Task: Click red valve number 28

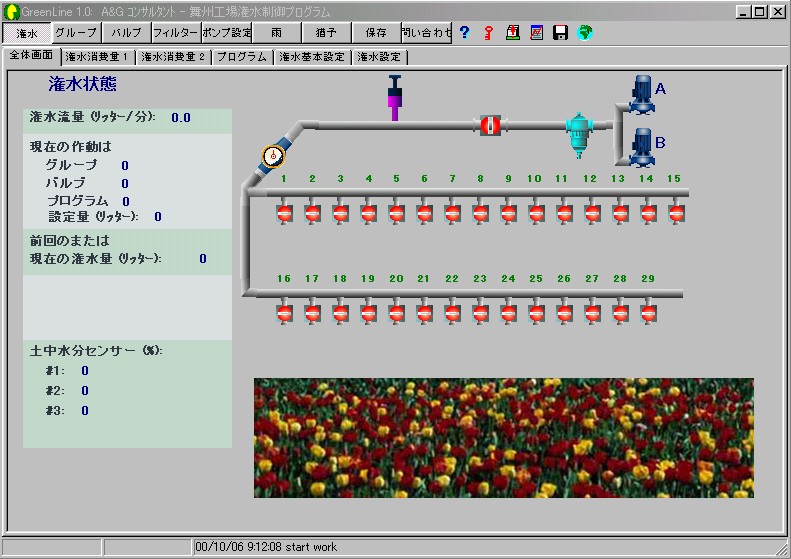Action: pyautogui.click(x=620, y=313)
